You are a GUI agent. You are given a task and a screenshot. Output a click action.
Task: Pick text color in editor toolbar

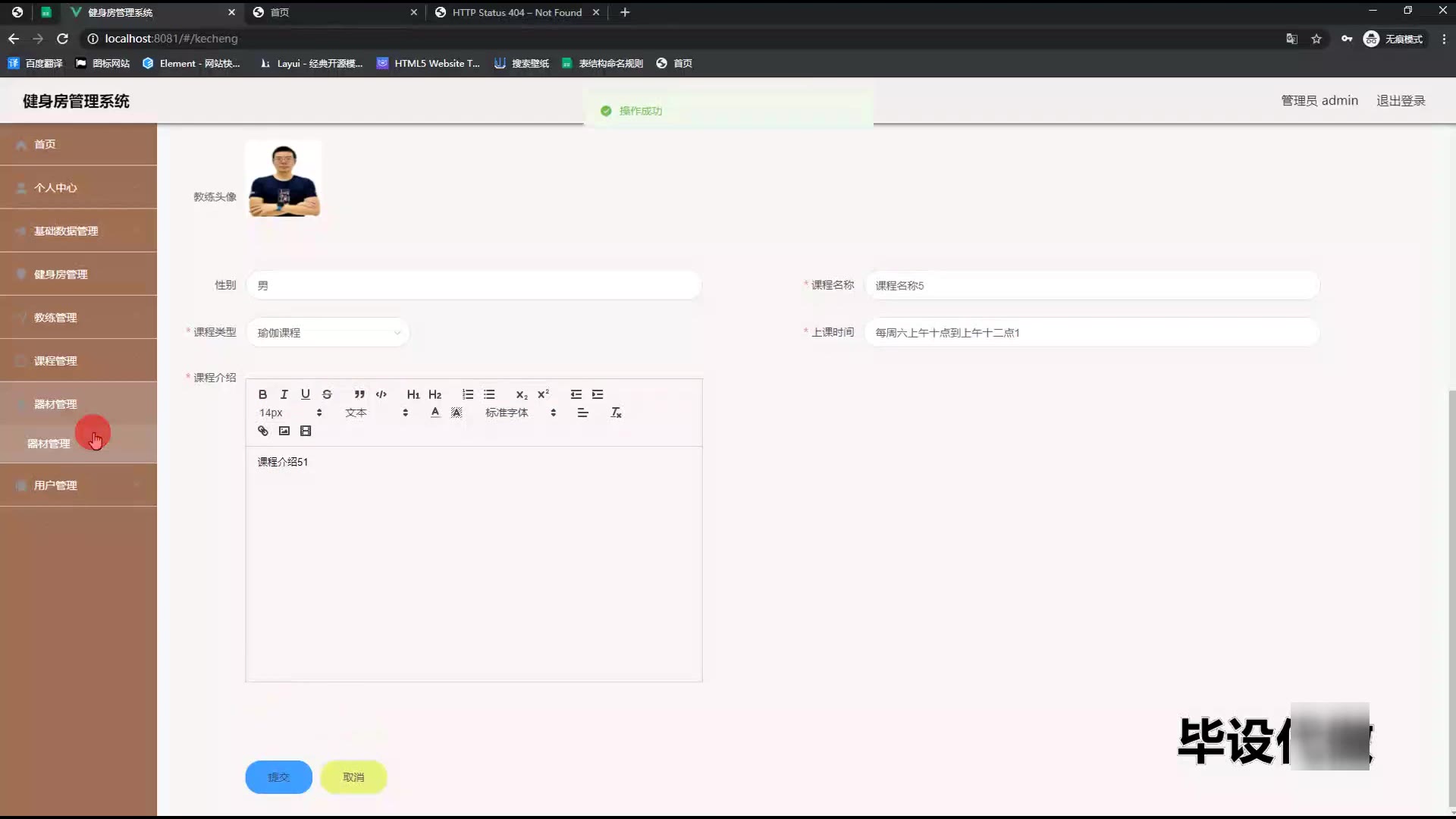(x=435, y=413)
